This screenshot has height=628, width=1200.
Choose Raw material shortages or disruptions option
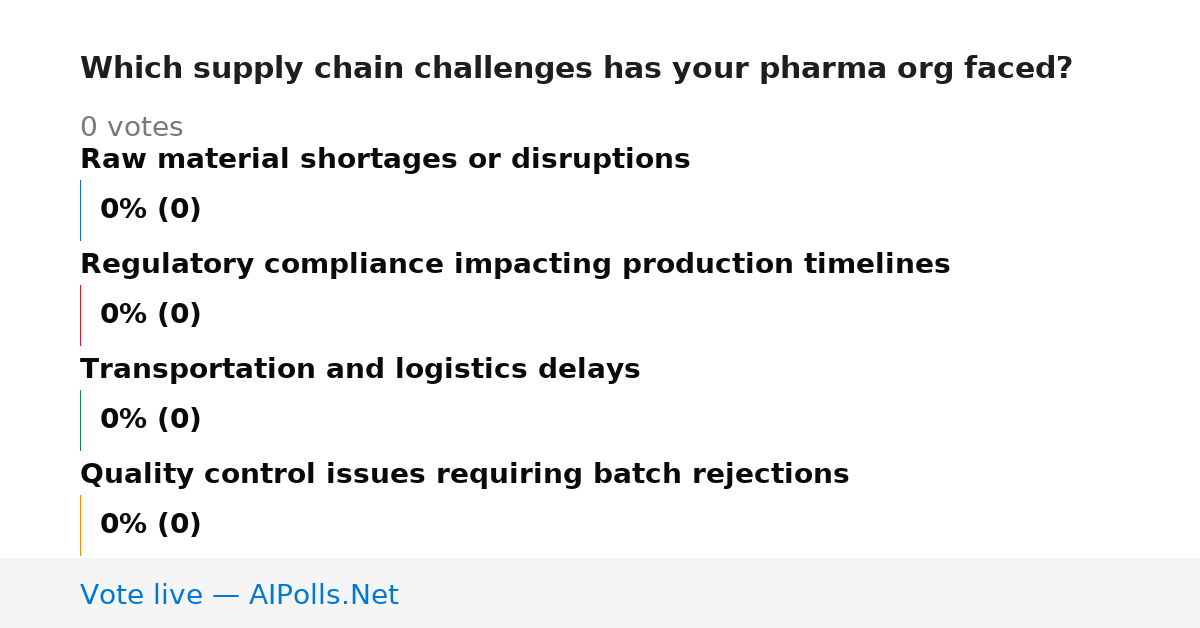[x=385, y=160]
